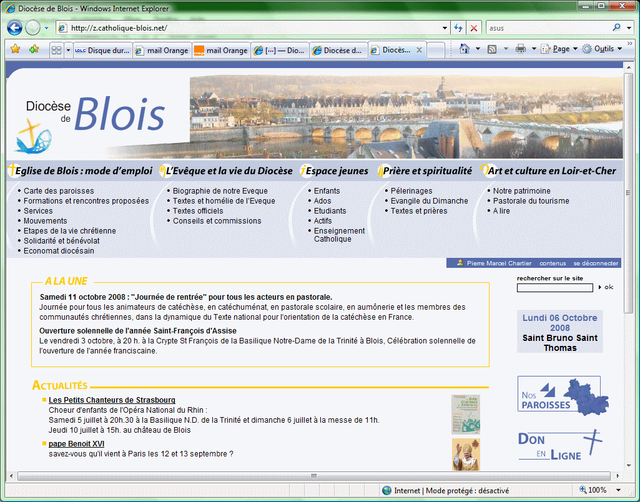The width and height of the screenshot is (640, 502).
Task: Click the Quick Tabs grid icon
Action: (57, 49)
